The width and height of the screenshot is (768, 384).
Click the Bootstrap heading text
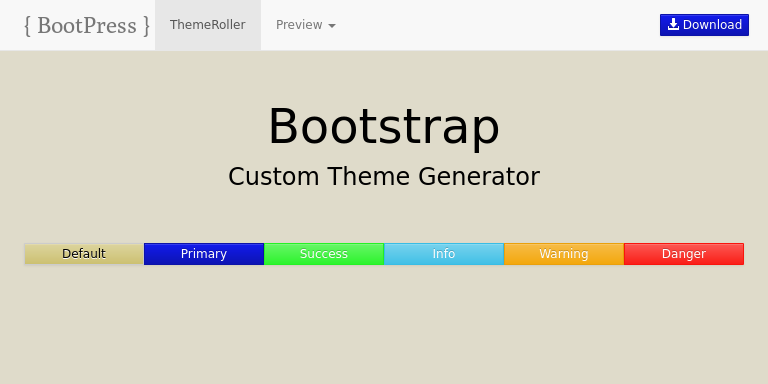pyautogui.click(x=384, y=127)
